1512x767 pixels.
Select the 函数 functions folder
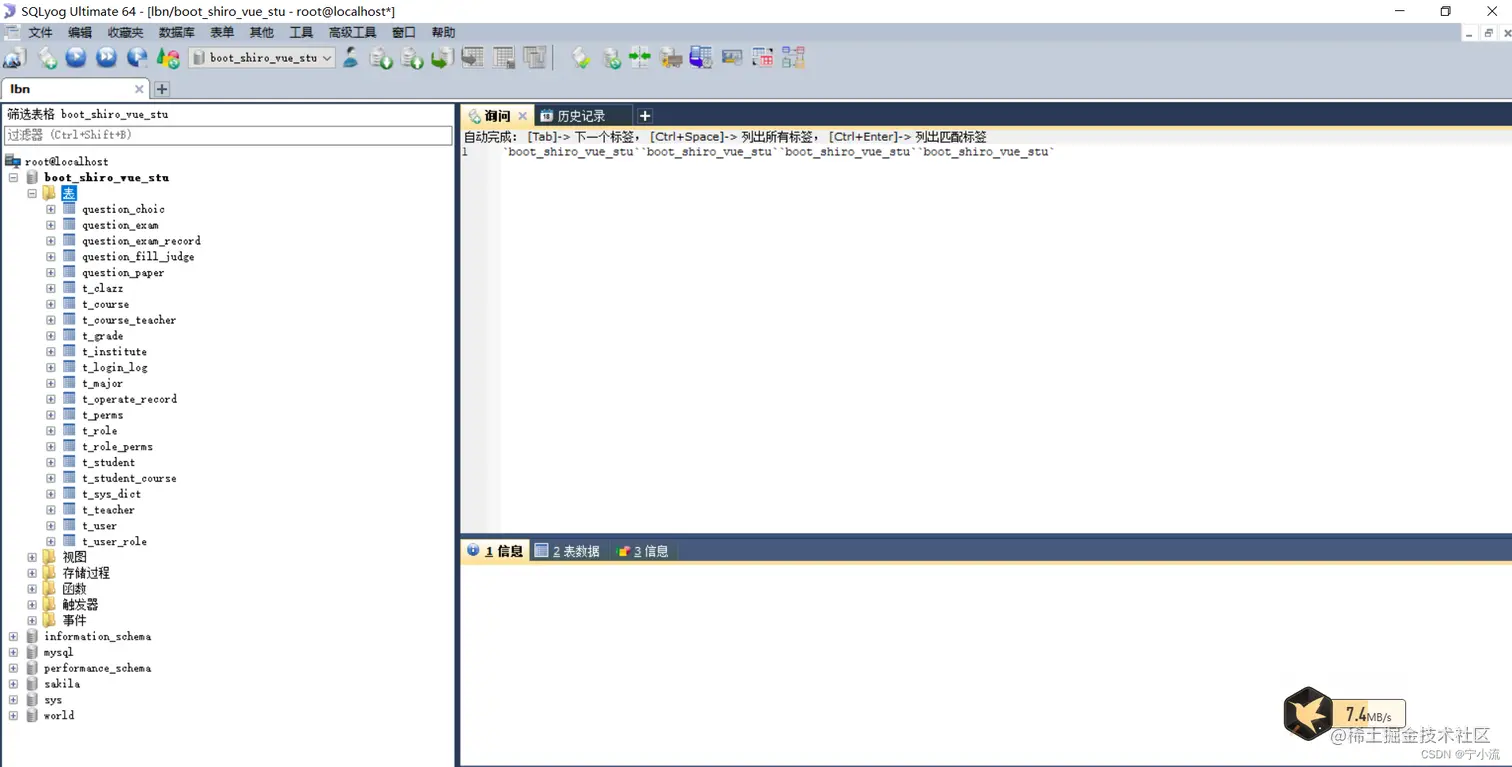coord(74,589)
